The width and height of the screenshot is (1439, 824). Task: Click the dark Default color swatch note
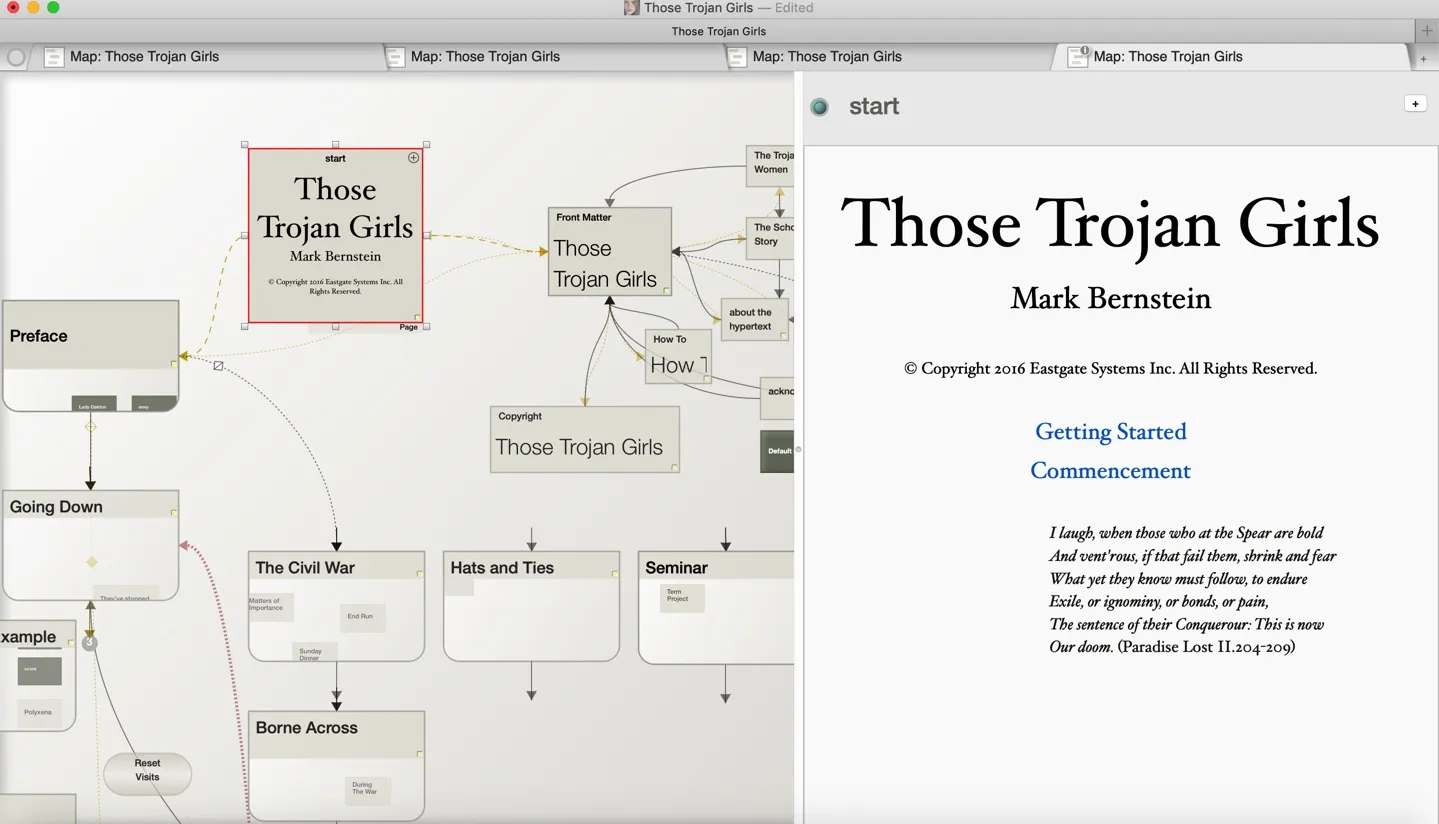778,451
